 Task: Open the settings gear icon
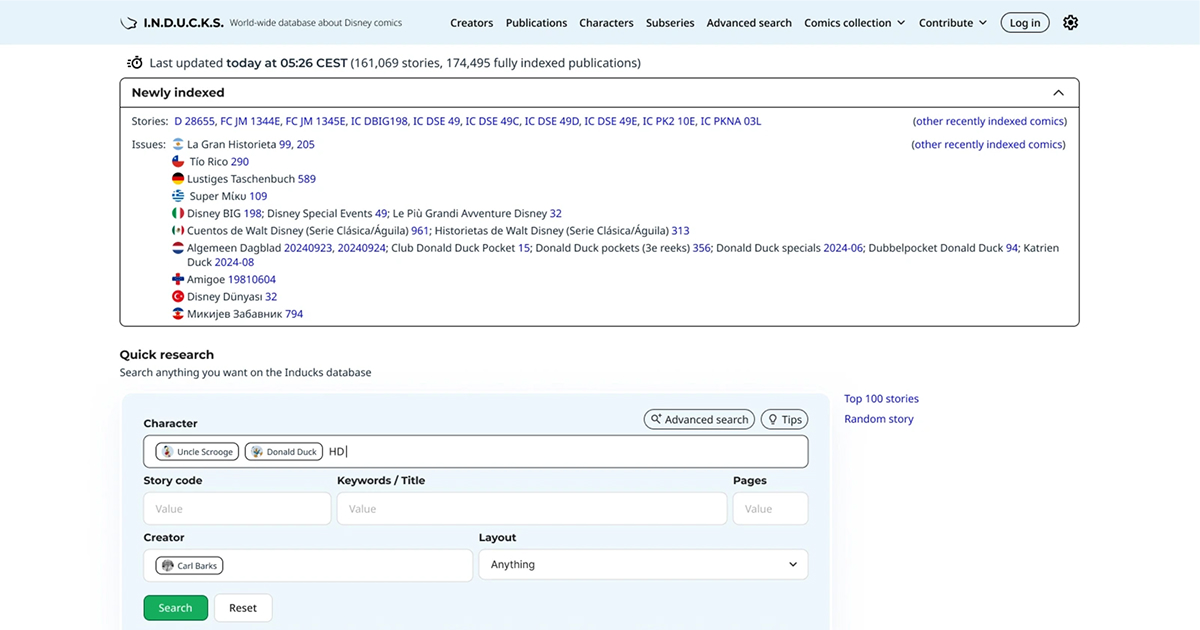[x=1070, y=23]
